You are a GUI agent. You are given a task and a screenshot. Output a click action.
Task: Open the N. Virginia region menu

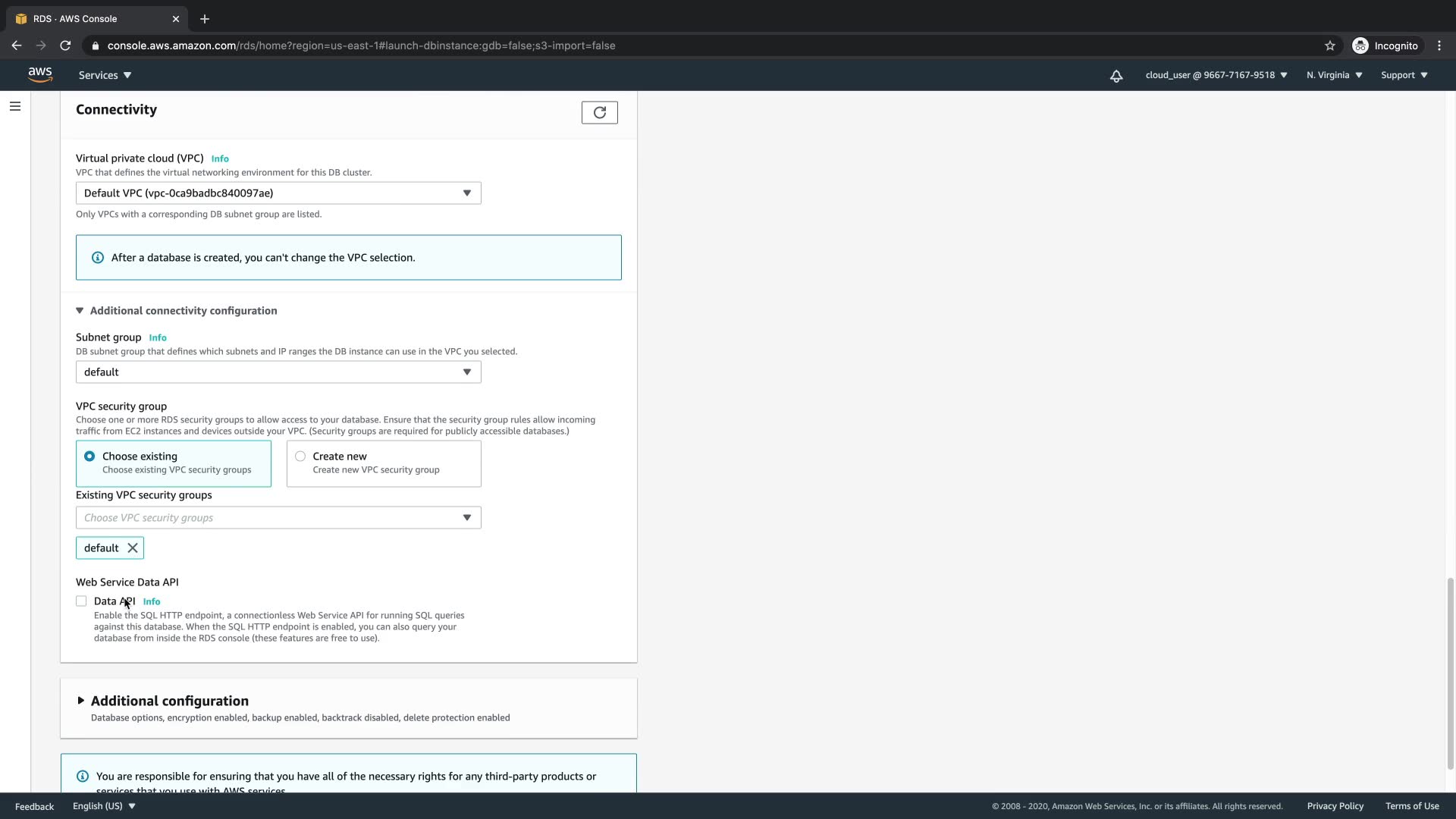point(1334,75)
